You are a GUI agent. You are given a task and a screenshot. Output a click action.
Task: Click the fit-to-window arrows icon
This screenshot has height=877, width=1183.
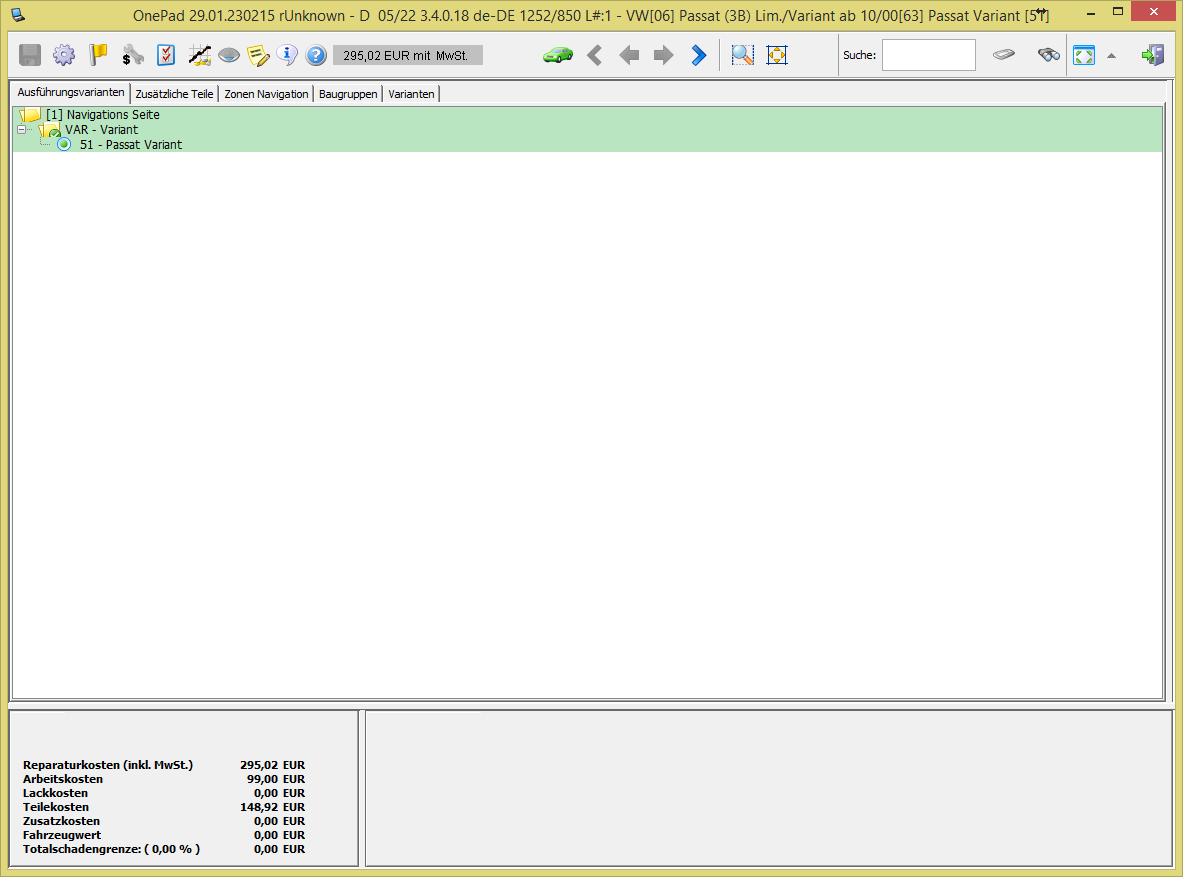(x=777, y=55)
